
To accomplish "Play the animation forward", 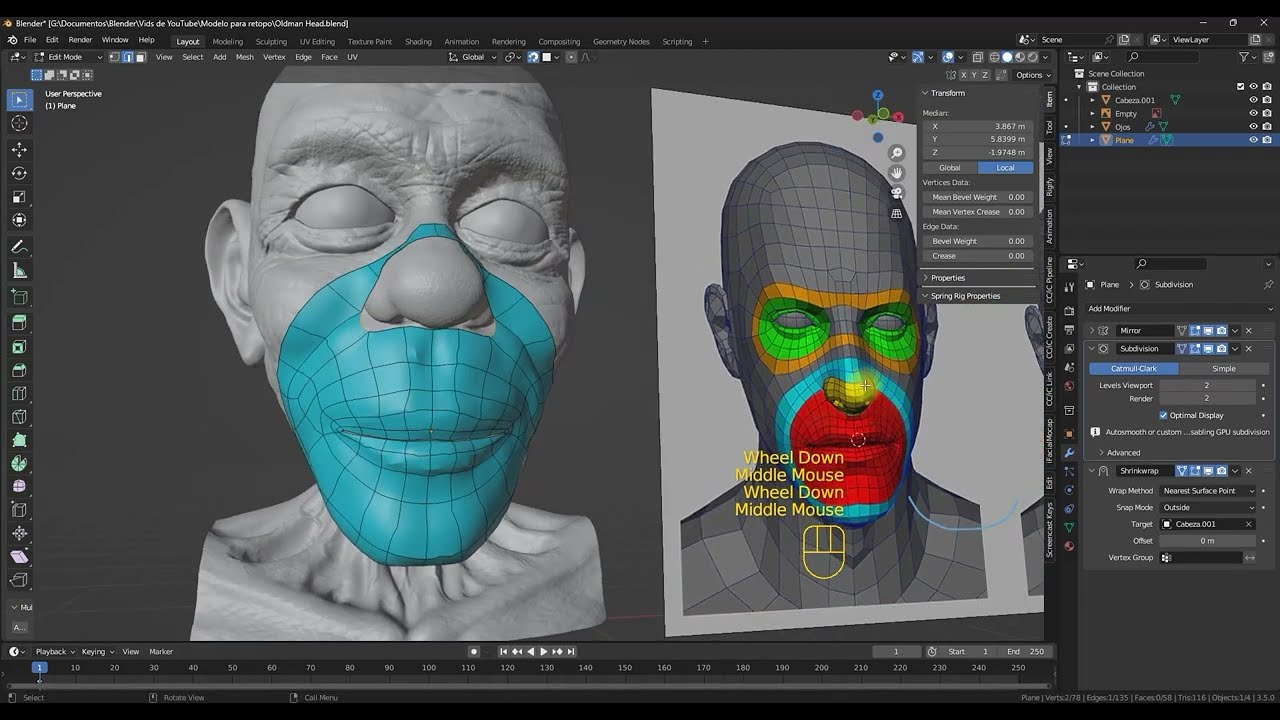I will (x=544, y=652).
